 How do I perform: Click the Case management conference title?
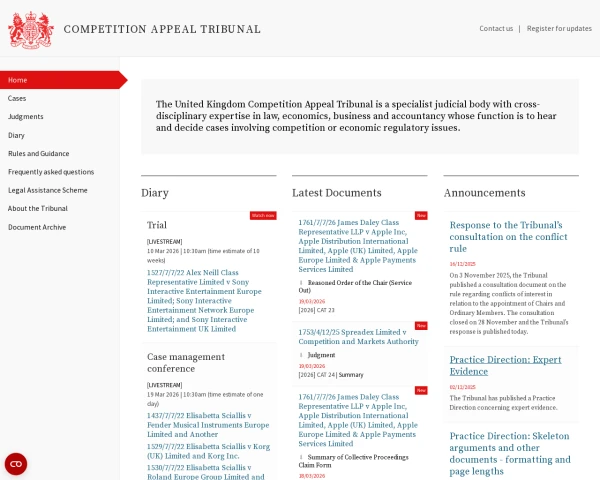pos(186,362)
